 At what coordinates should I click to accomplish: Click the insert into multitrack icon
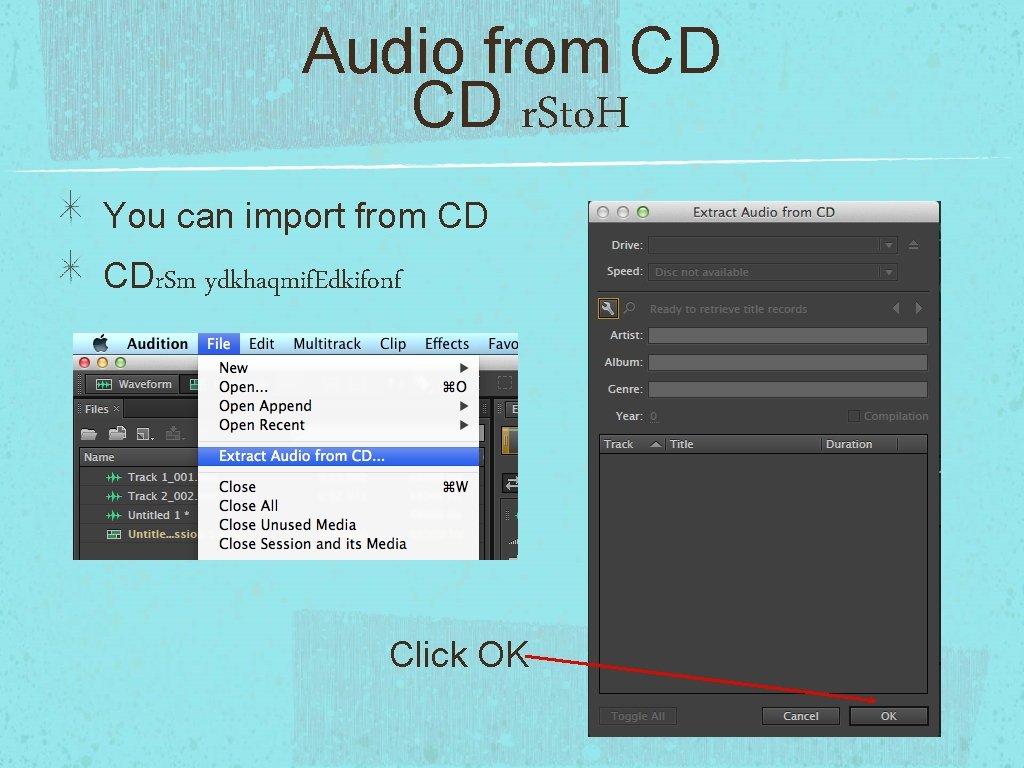174,433
